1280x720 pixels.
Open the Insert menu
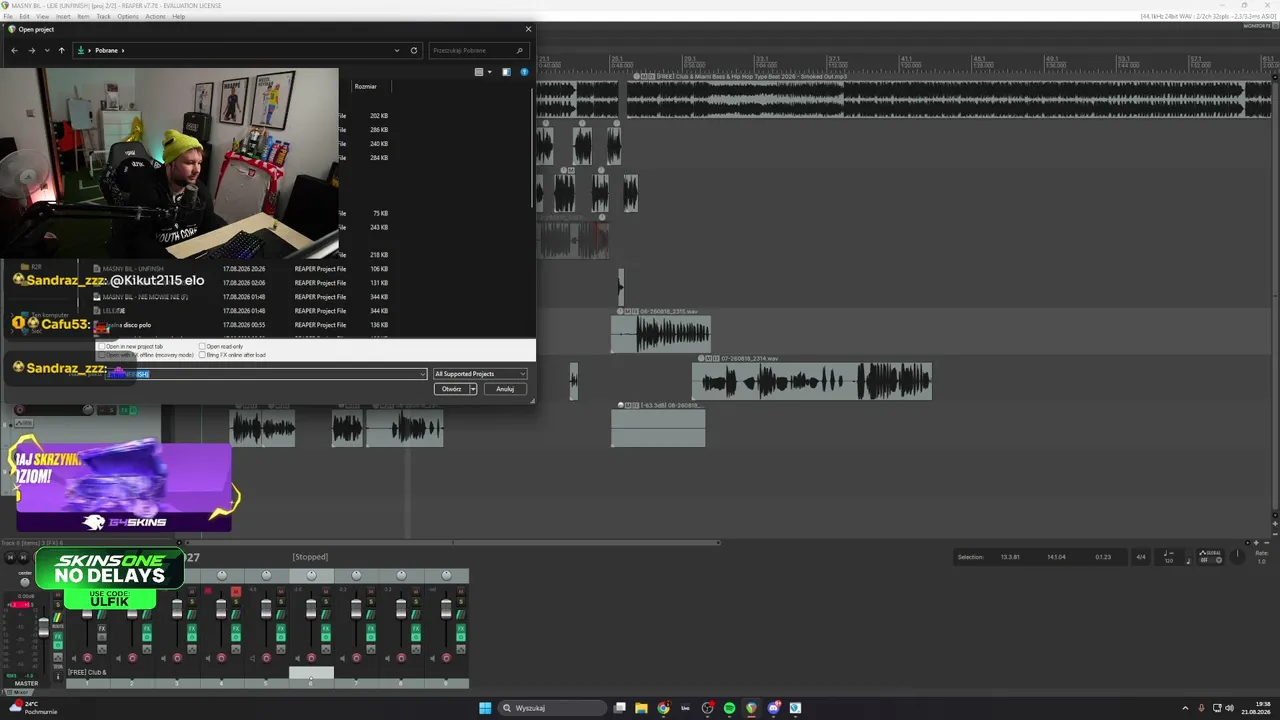point(63,17)
